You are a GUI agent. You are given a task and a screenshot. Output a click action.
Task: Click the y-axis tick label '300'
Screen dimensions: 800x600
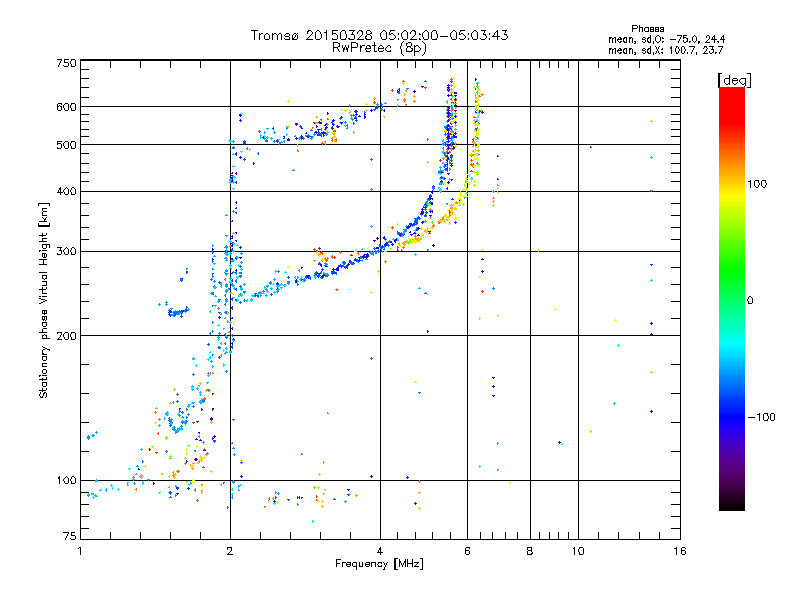click(x=66, y=252)
